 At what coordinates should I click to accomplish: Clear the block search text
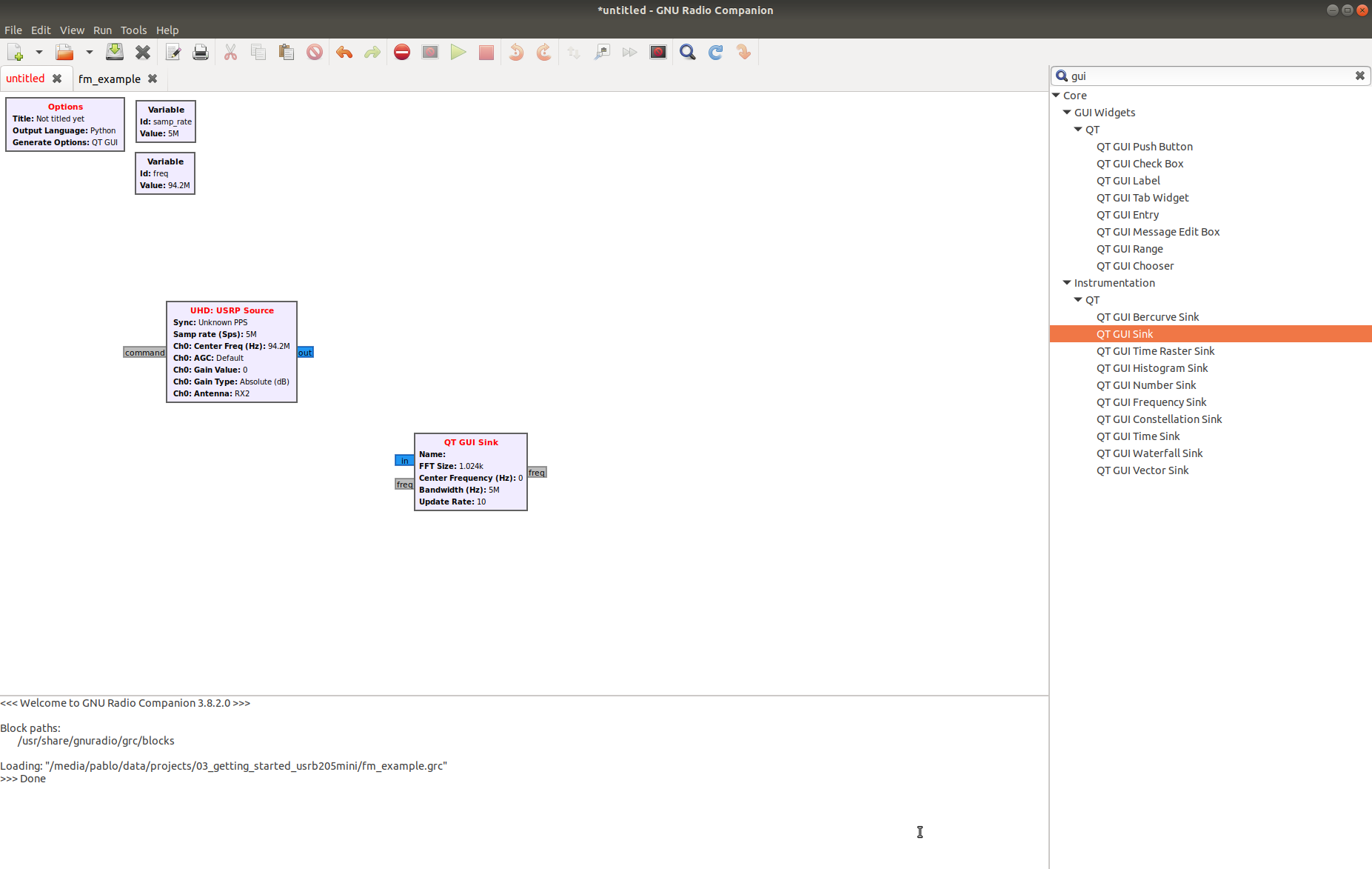tap(1360, 76)
